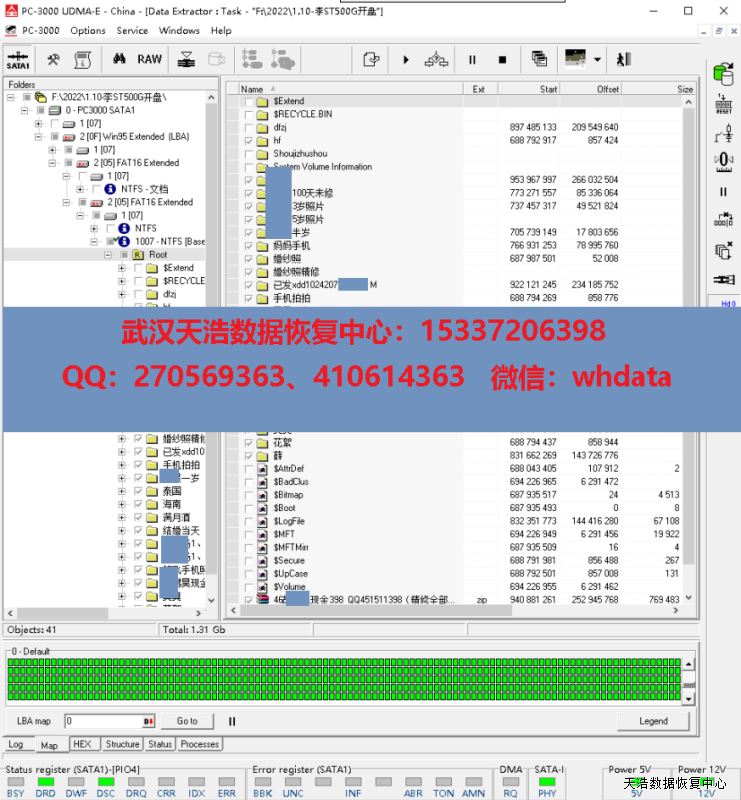Check the $RECYCLE.BIN checkbox in file list

(249, 115)
